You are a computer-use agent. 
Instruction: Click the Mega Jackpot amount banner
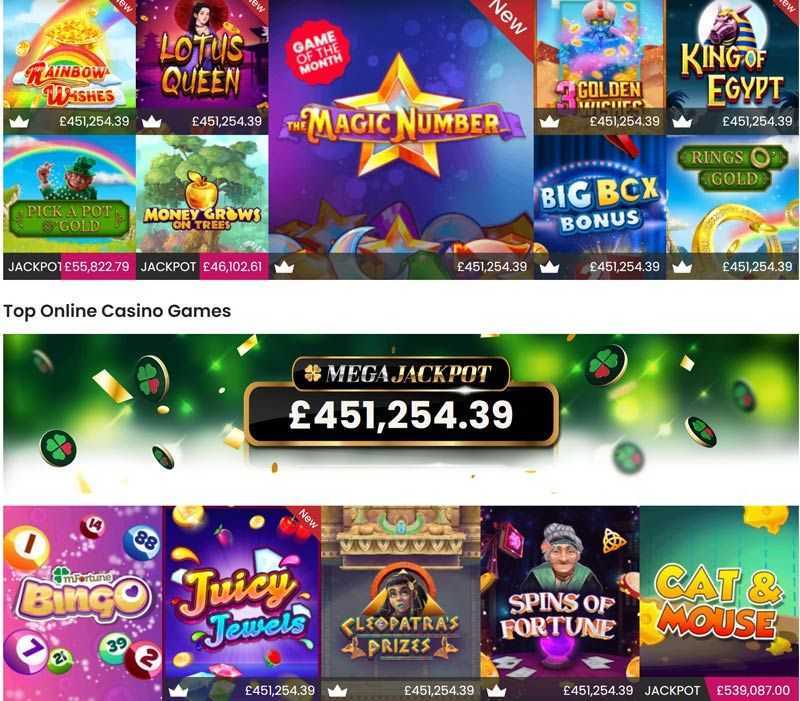[x=401, y=414]
